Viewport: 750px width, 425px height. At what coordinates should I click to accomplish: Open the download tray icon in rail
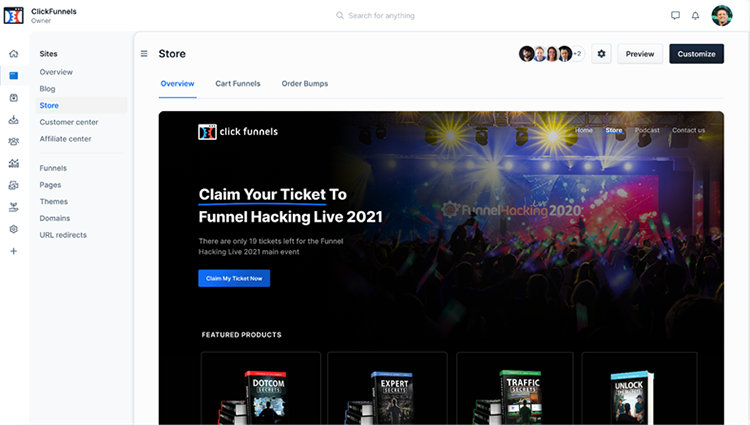click(14, 120)
